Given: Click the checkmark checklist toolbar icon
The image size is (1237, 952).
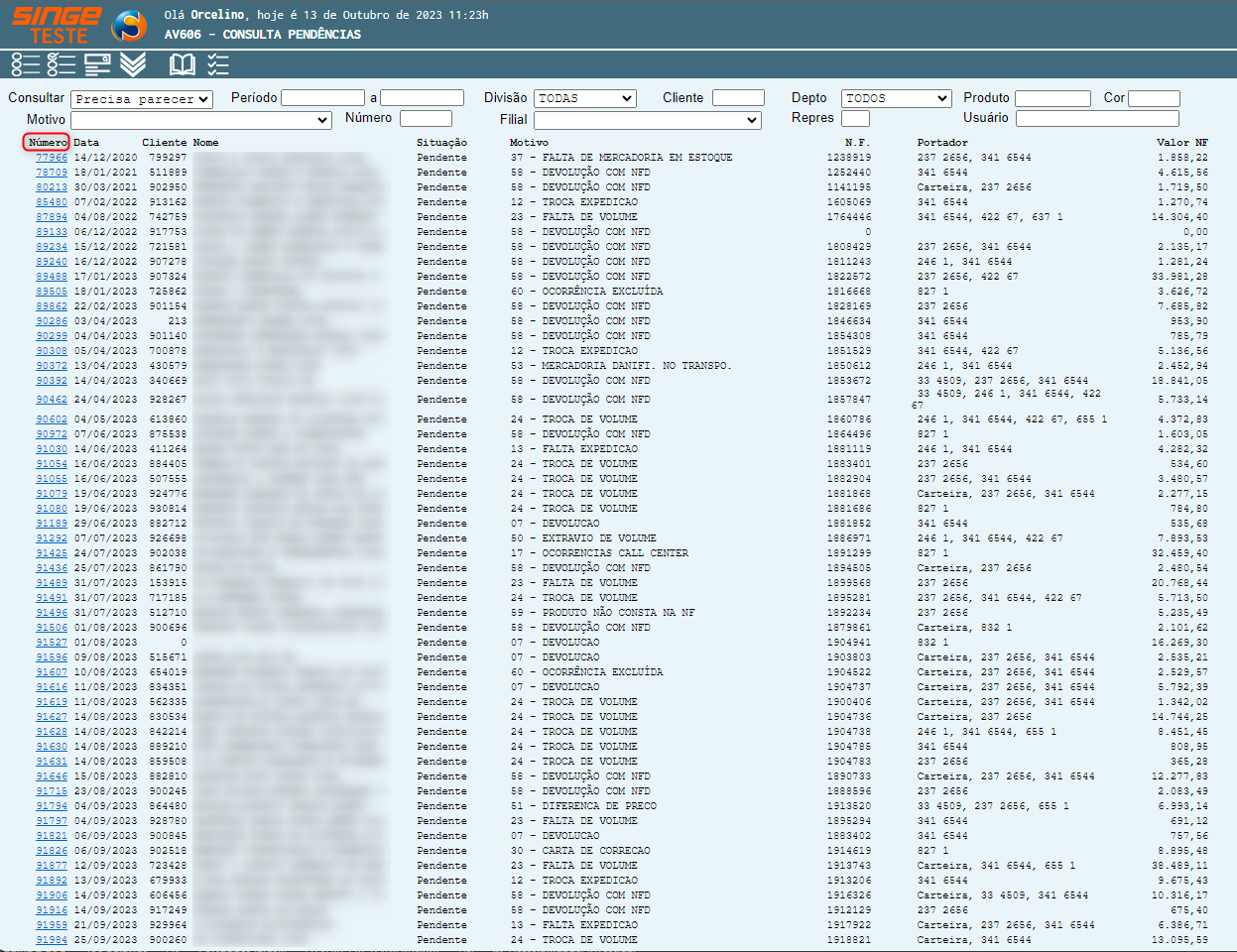Looking at the screenshot, I should [218, 65].
